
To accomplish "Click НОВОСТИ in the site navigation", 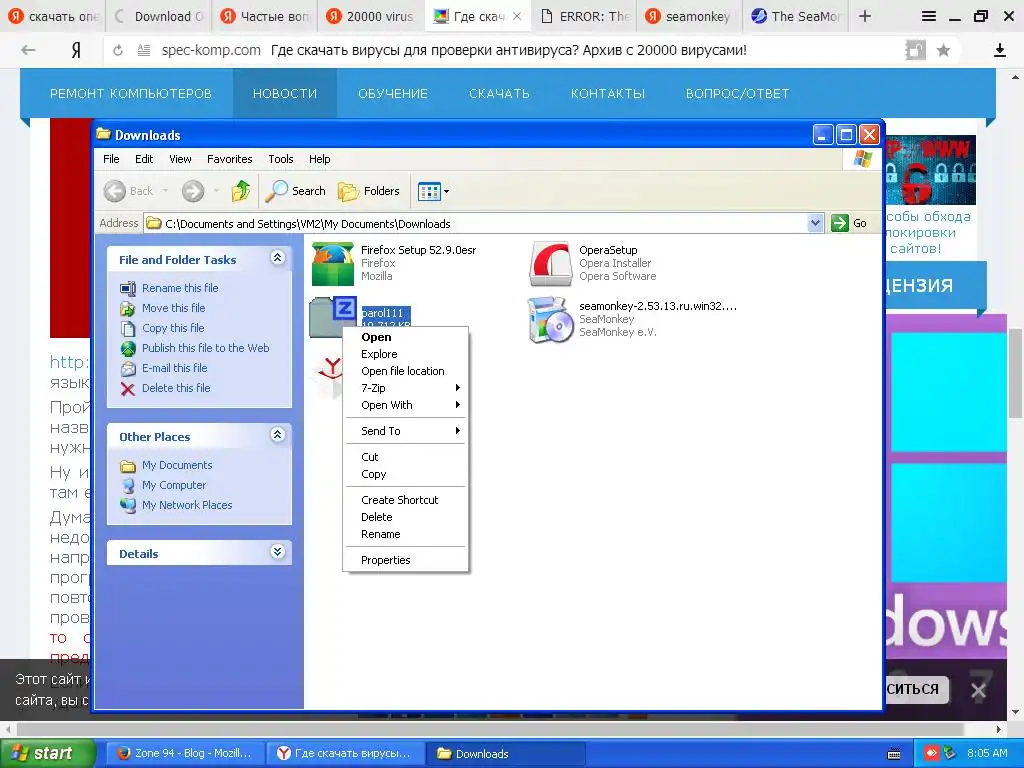I will coord(285,93).
